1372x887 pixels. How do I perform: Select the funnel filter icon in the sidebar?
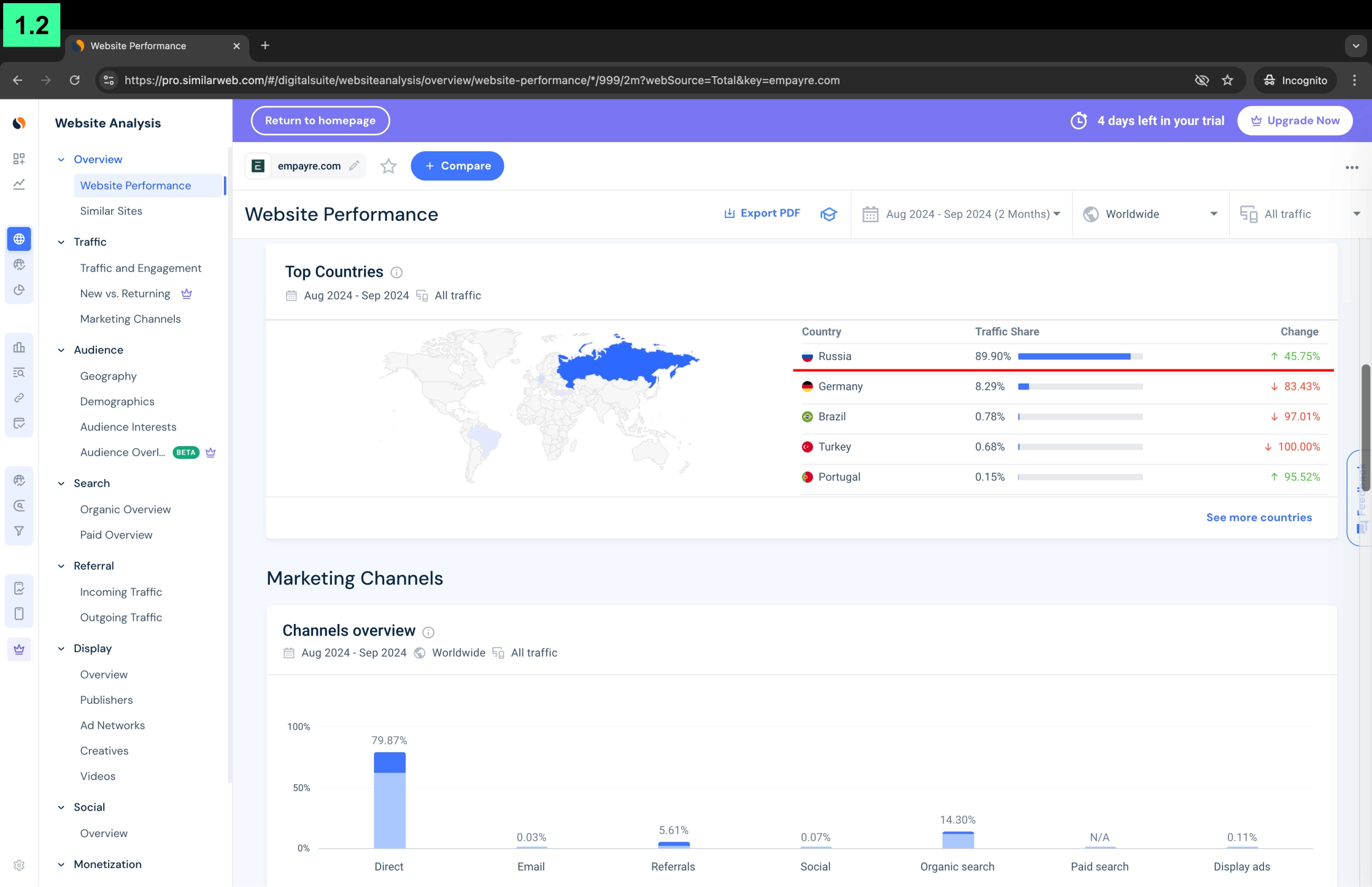pyautogui.click(x=19, y=531)
